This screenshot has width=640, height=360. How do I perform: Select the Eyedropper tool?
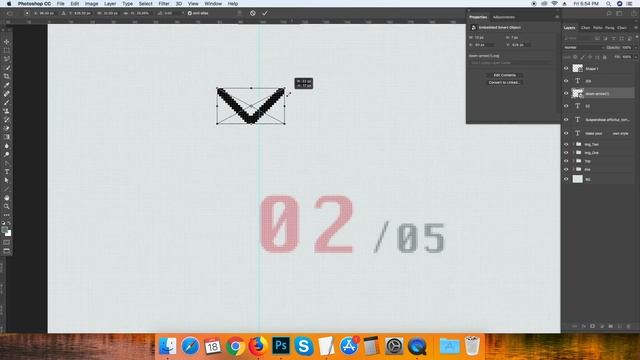tap(7, 85)
